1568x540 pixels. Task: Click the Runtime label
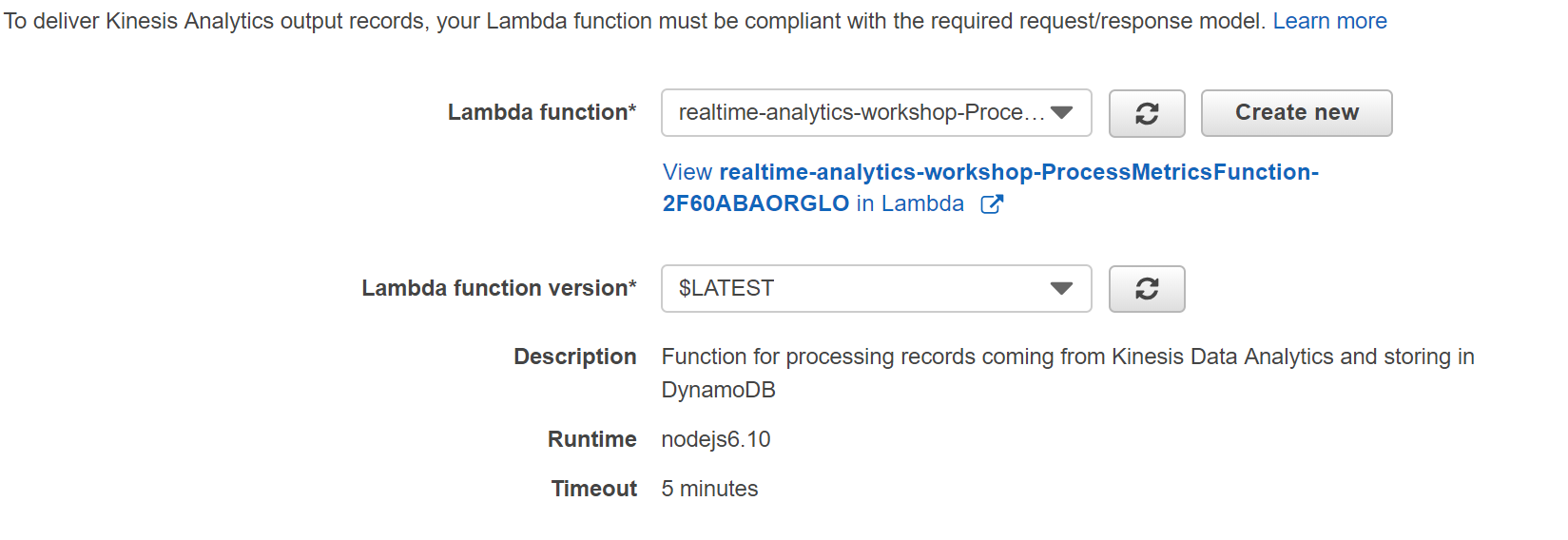coord(592,439)
